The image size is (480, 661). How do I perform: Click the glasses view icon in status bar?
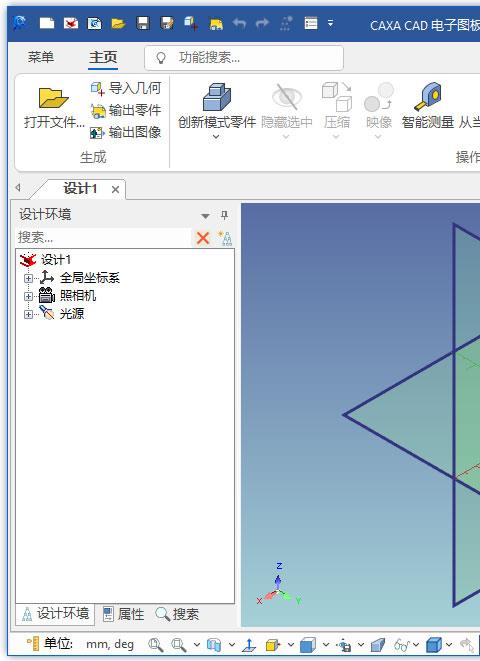(402, 645)
